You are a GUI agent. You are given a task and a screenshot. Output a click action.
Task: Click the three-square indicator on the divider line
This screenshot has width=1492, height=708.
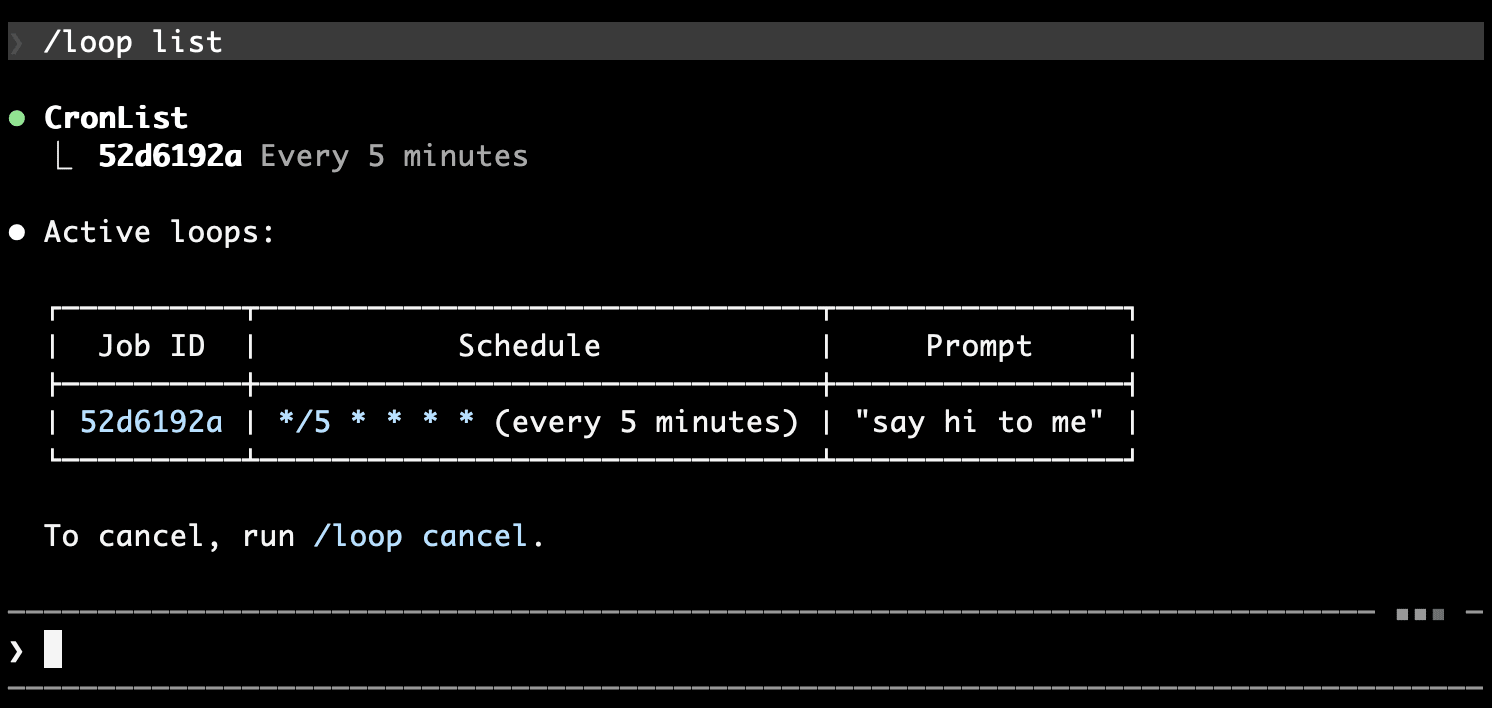(1420, 613)
